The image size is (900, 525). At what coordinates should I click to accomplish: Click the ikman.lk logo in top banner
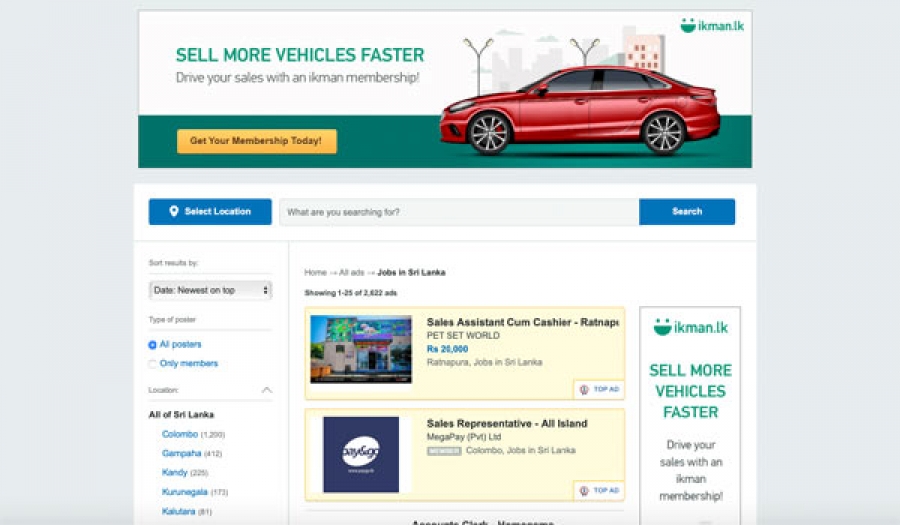[x=712, y=25]
